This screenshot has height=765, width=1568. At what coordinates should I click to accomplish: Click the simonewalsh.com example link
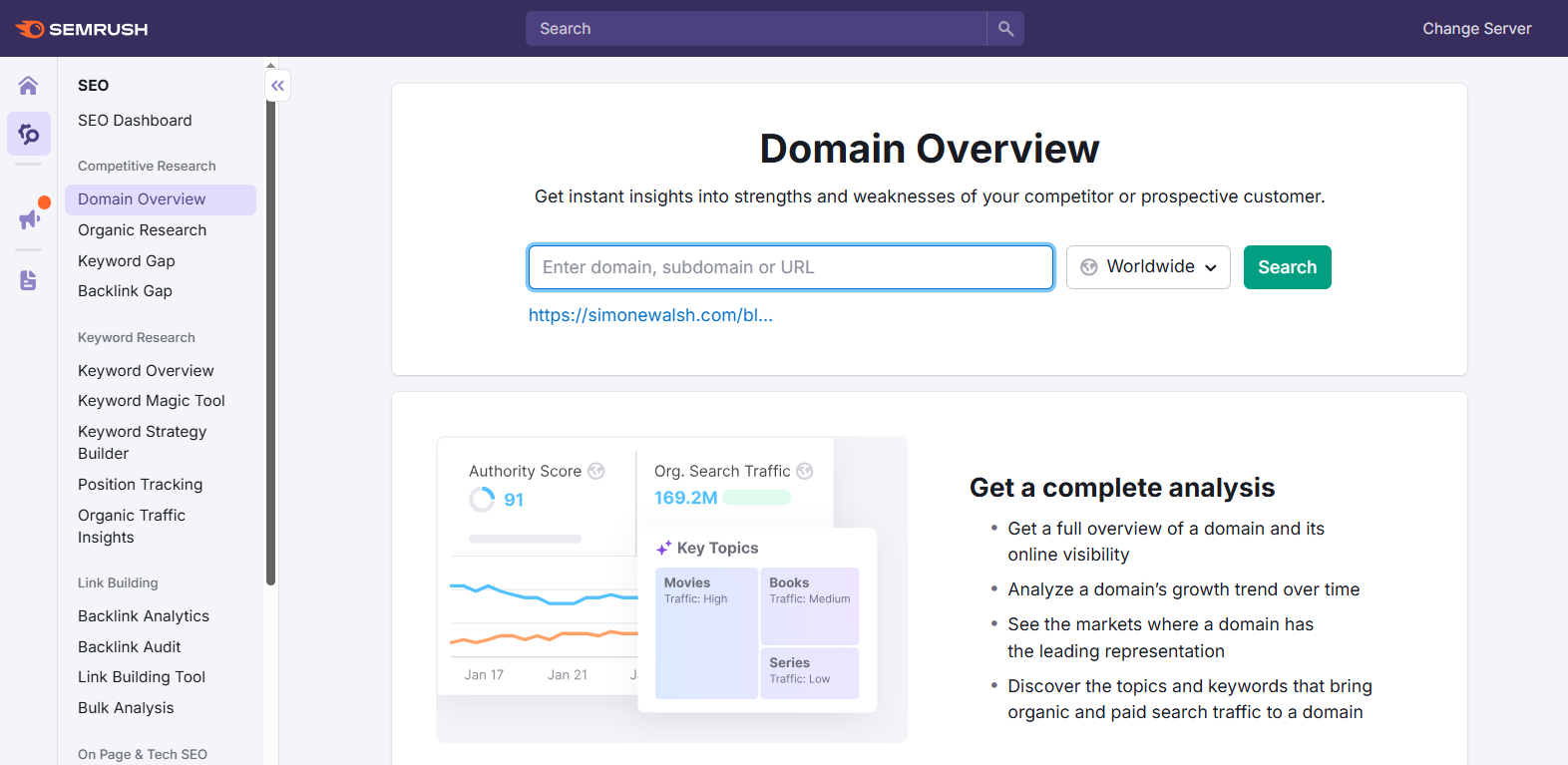point(650,315)
